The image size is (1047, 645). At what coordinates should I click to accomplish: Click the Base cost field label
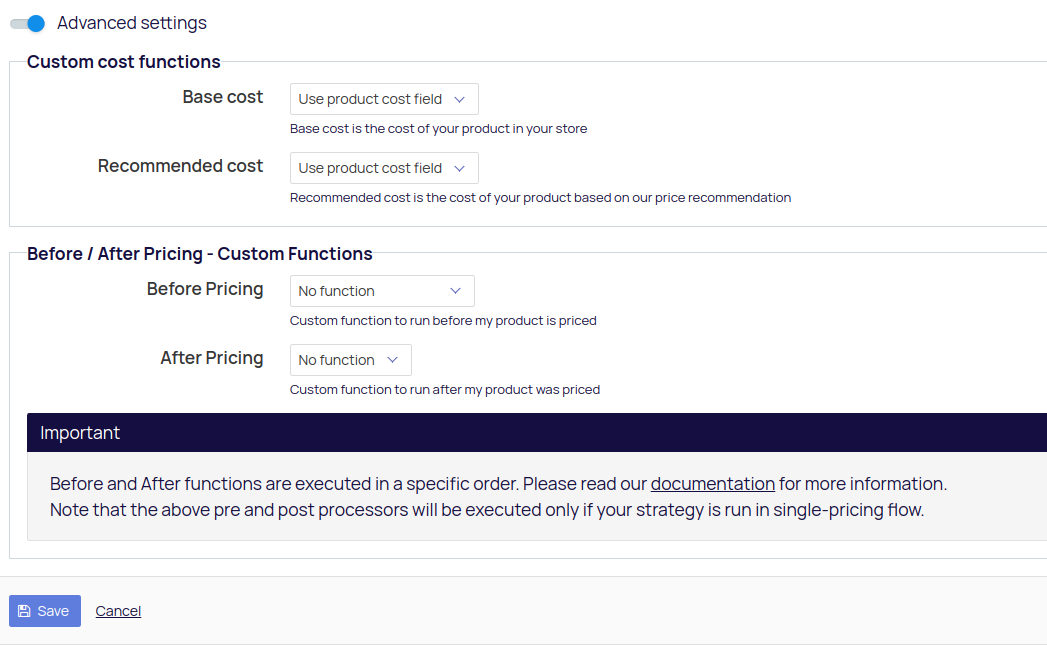[x=223, y=97]
